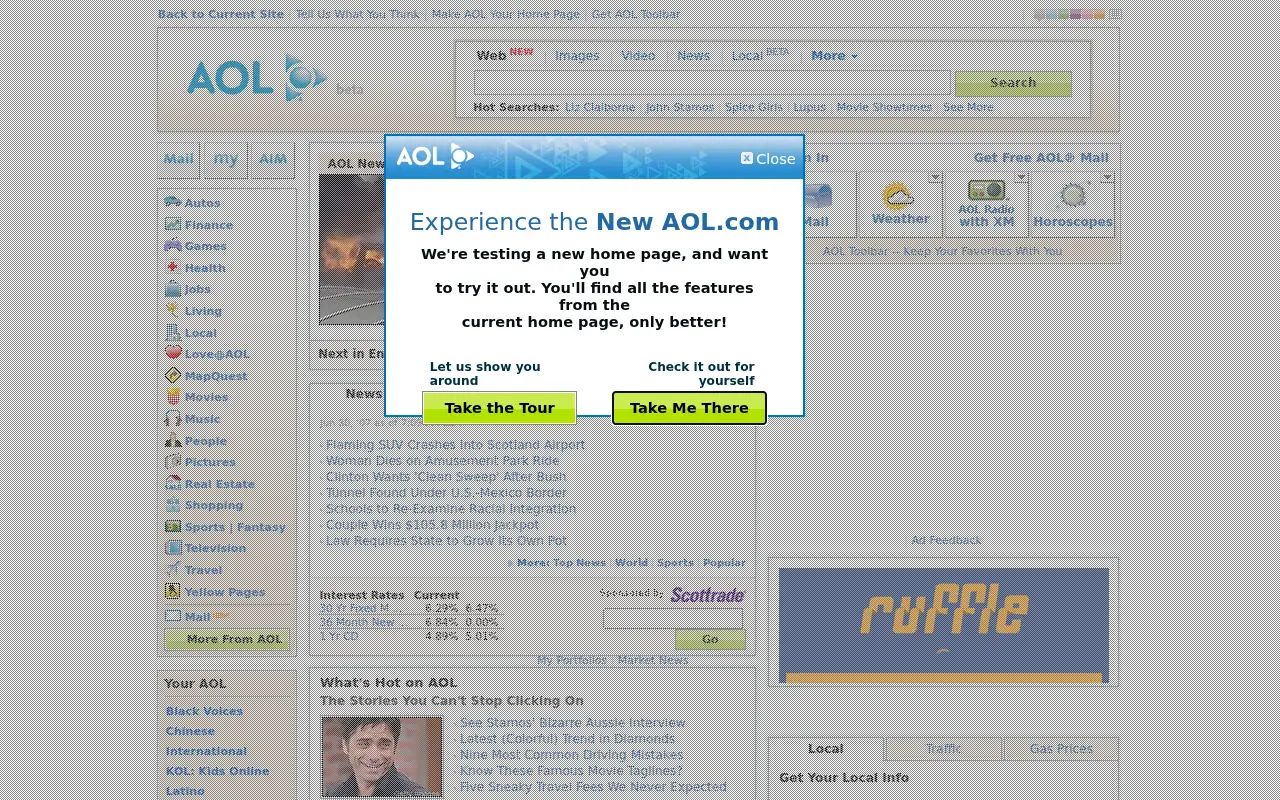Open the Real Estate house icon
The height and width of the screenshot is (800, 1280).
pyautogui.click(x=173, y=483)
